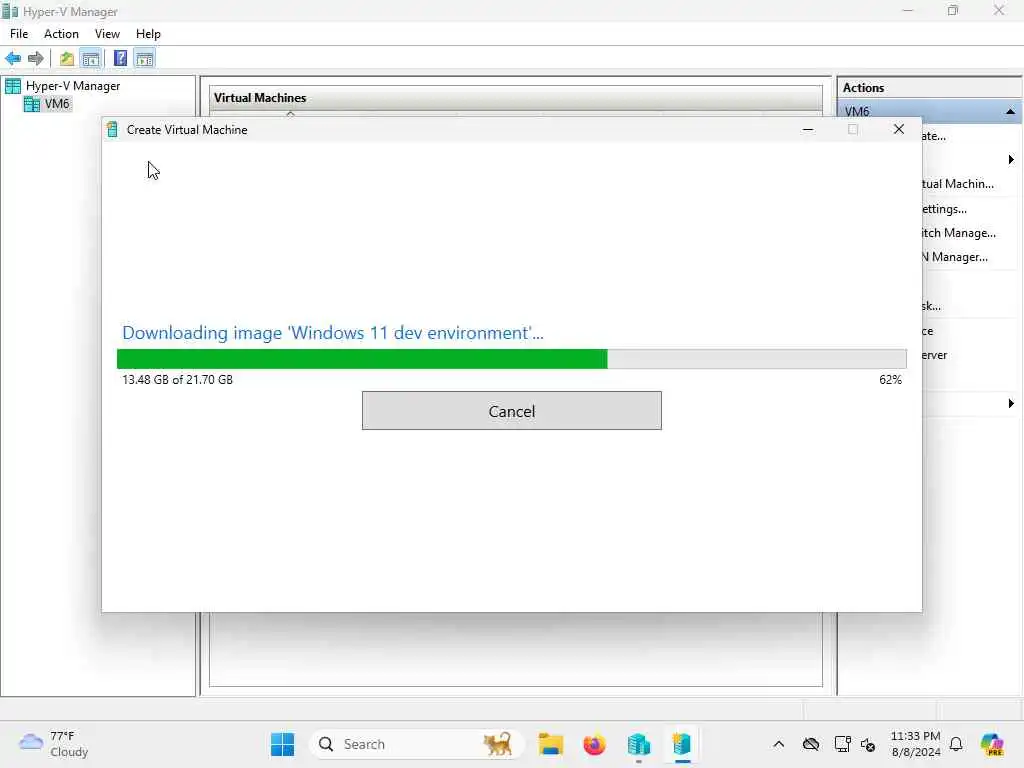Open the weather widget showing 77°F
The image size is (1024, 768).
[x=54, y=744]
